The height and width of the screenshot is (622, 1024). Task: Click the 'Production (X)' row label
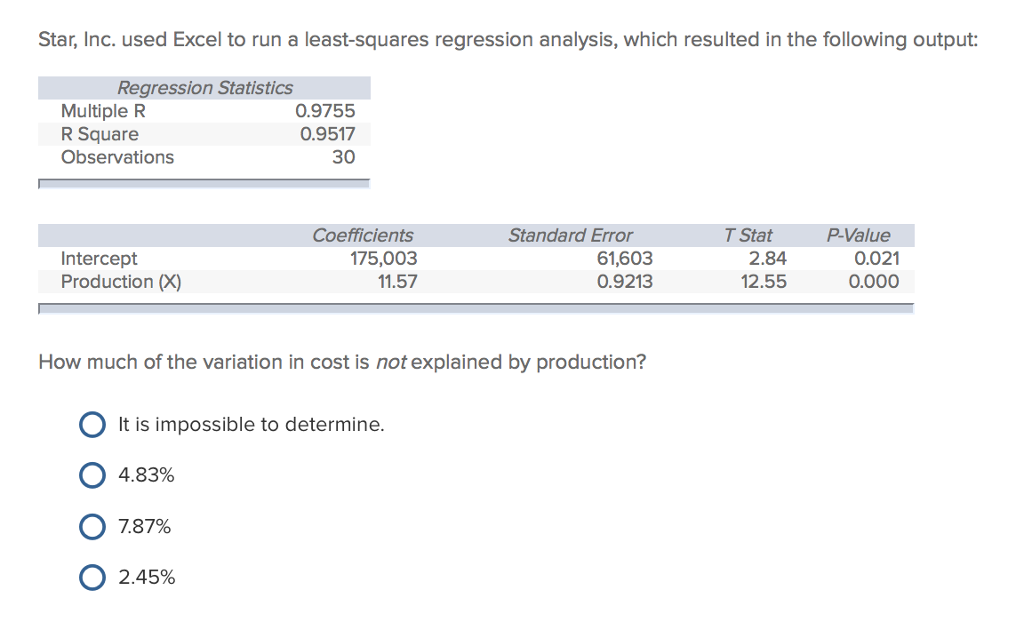[x=121, y=282]
